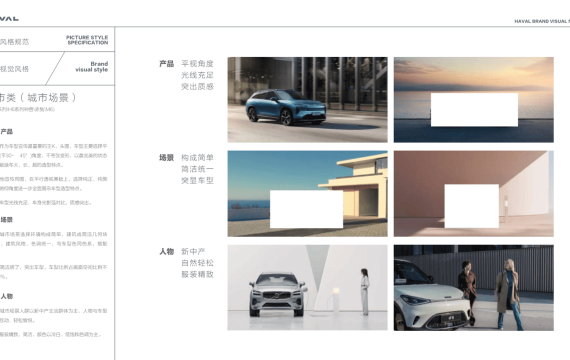Open the modern beige house scene image
This screenshot has height=360, width=570.
[x=308, y=193]
